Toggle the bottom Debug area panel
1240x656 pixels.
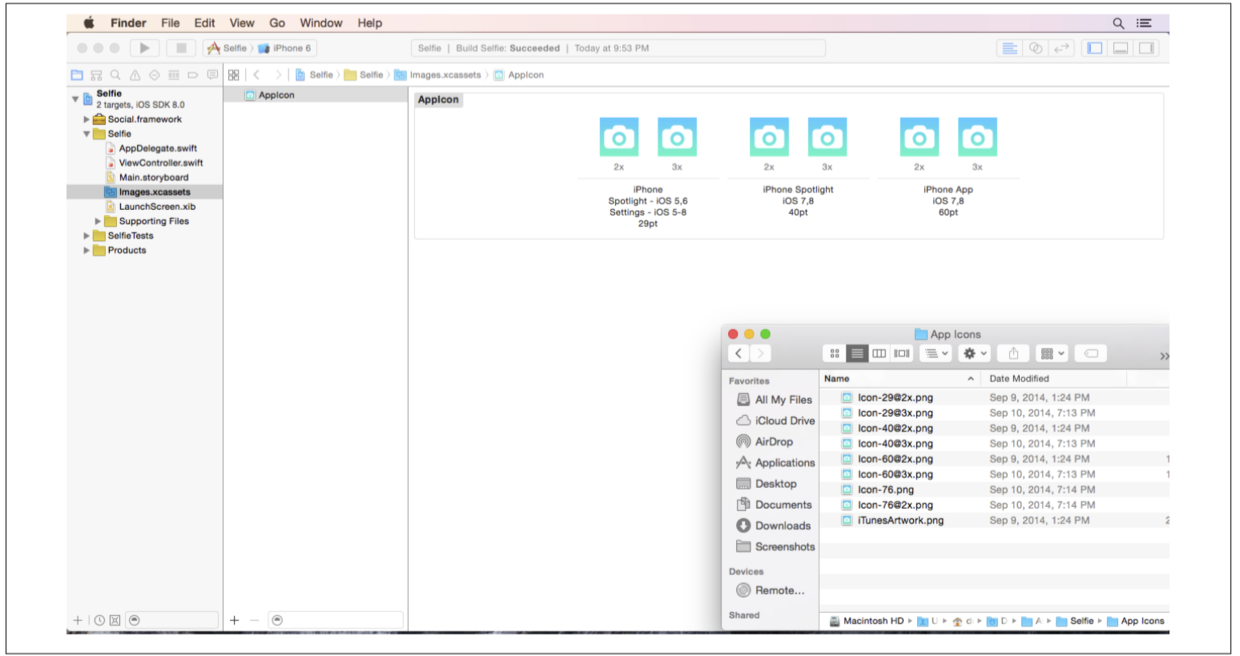1120,48
